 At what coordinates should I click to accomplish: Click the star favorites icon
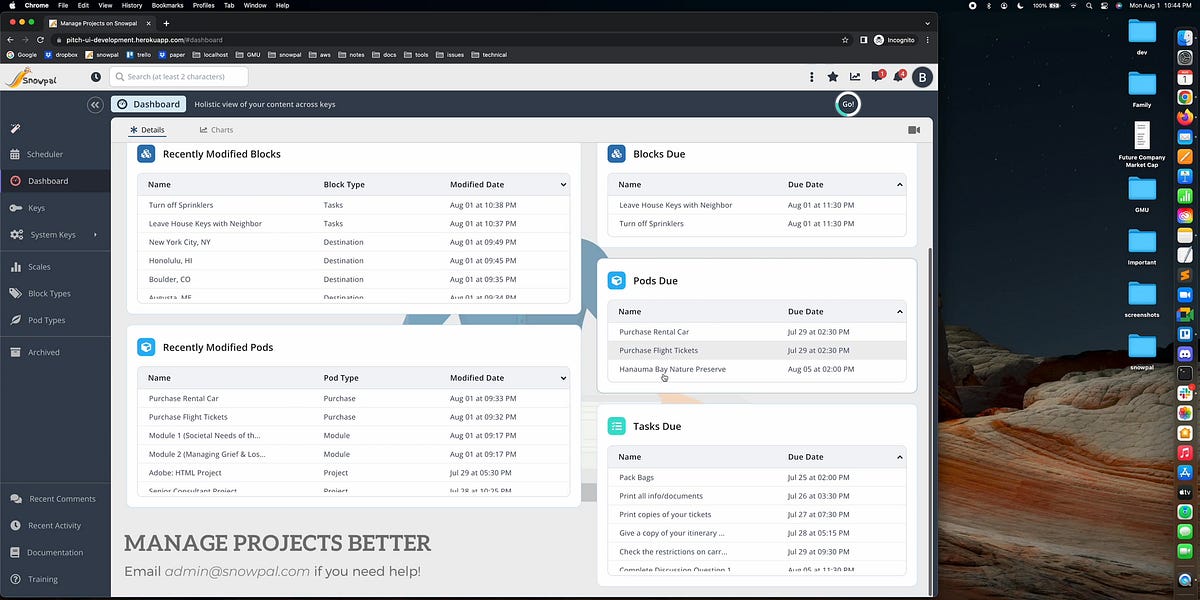point(833,77)
